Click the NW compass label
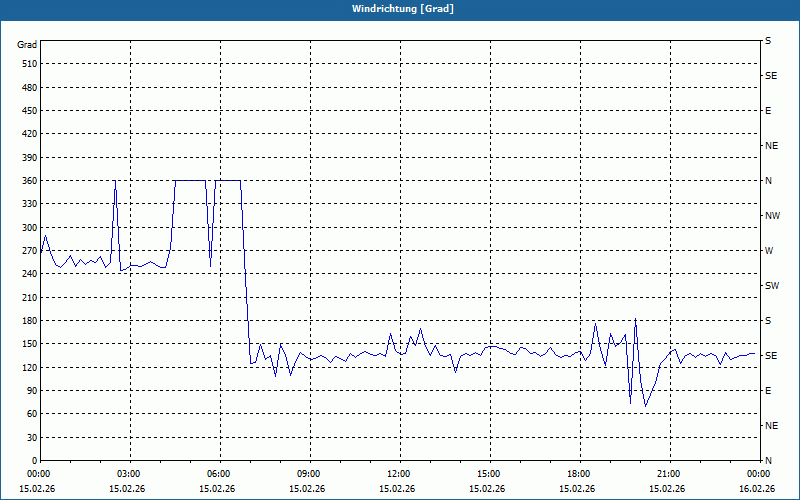This screenshot has height=500, width=800. [772, 216]
